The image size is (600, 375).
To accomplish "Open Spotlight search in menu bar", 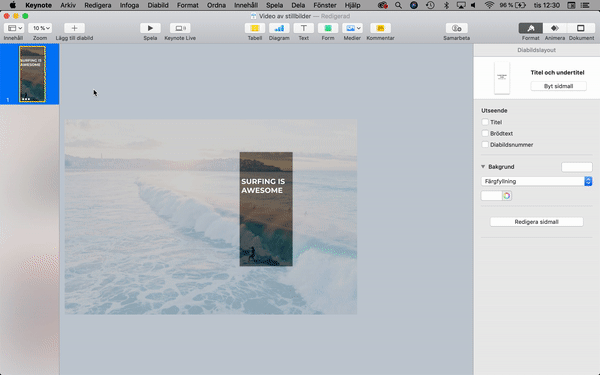I will pos(398,5).
